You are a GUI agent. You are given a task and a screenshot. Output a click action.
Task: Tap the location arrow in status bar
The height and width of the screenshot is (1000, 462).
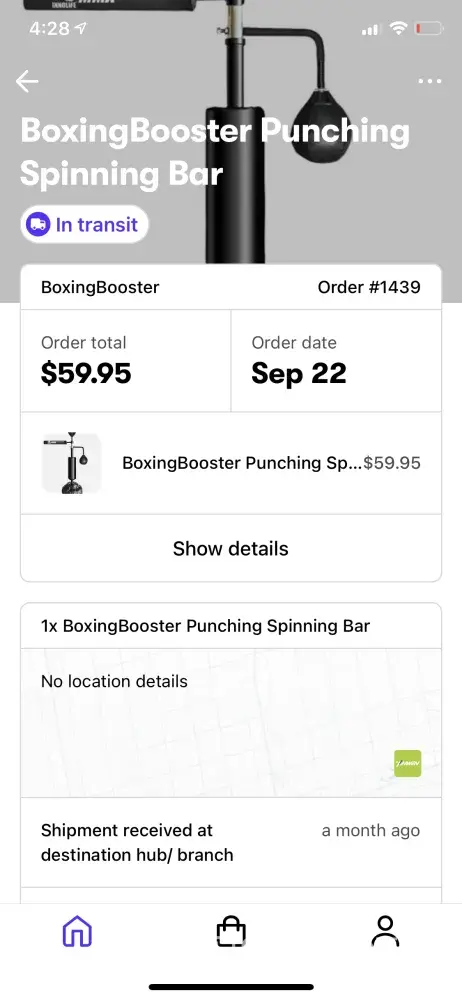(x=80, y=28)
